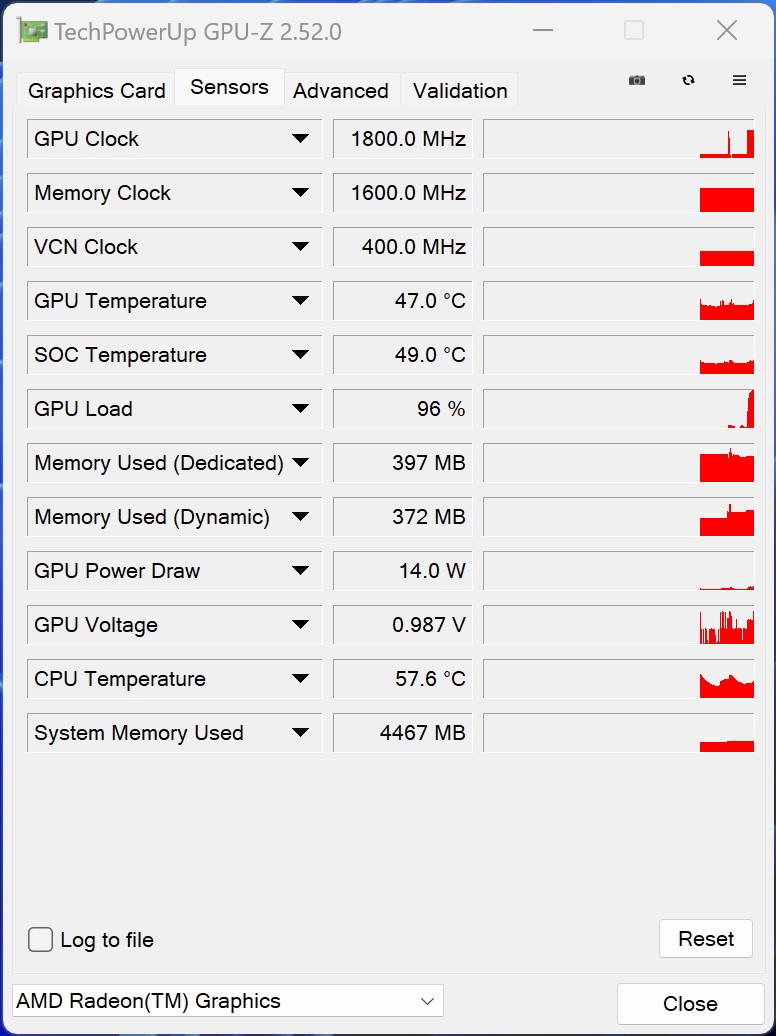This screenshot has width=776, height=1036.
Task: Enable the Log to file checkbox
Action: pos(41,940)
